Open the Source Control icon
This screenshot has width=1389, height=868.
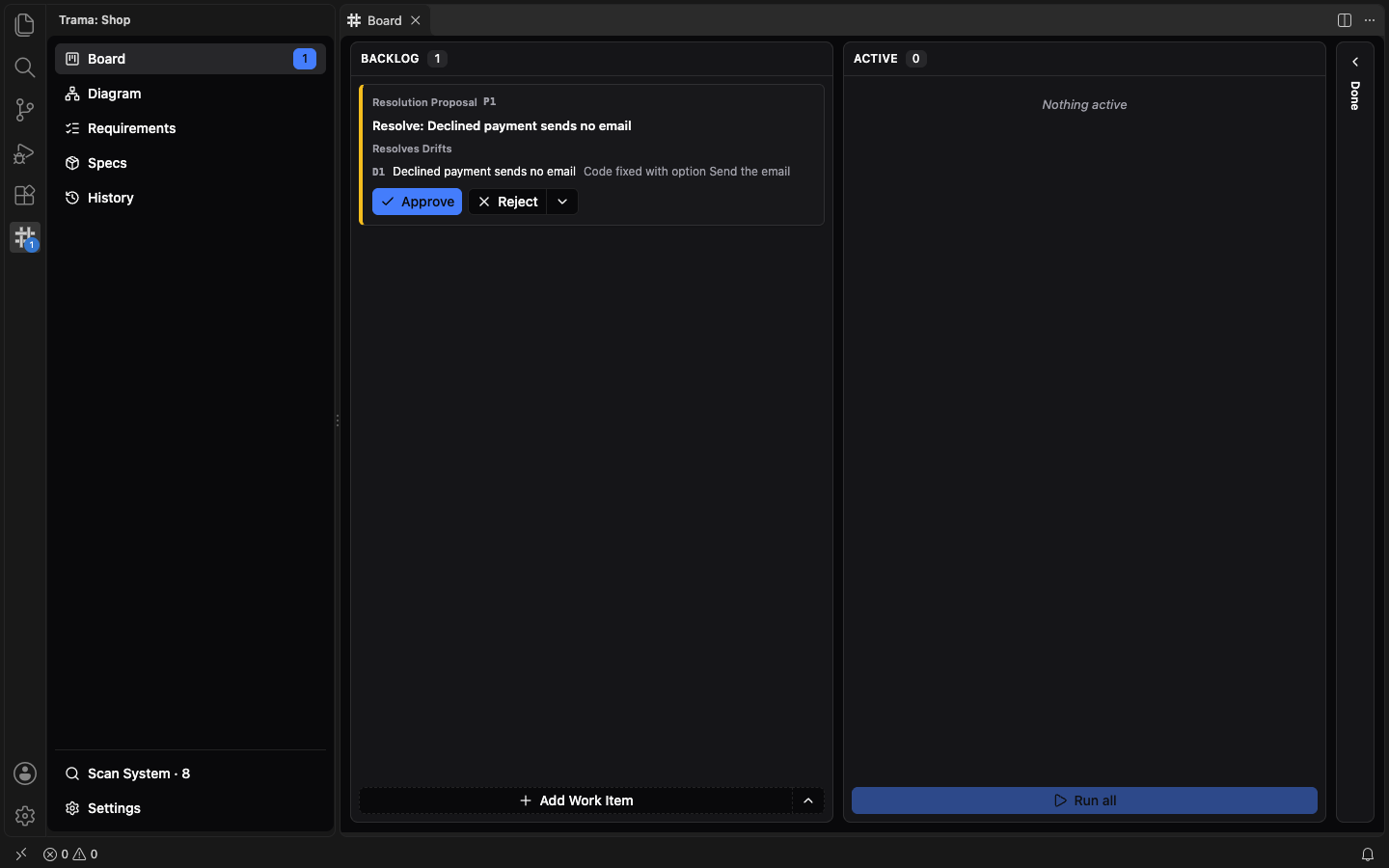[x=25, y=110]
